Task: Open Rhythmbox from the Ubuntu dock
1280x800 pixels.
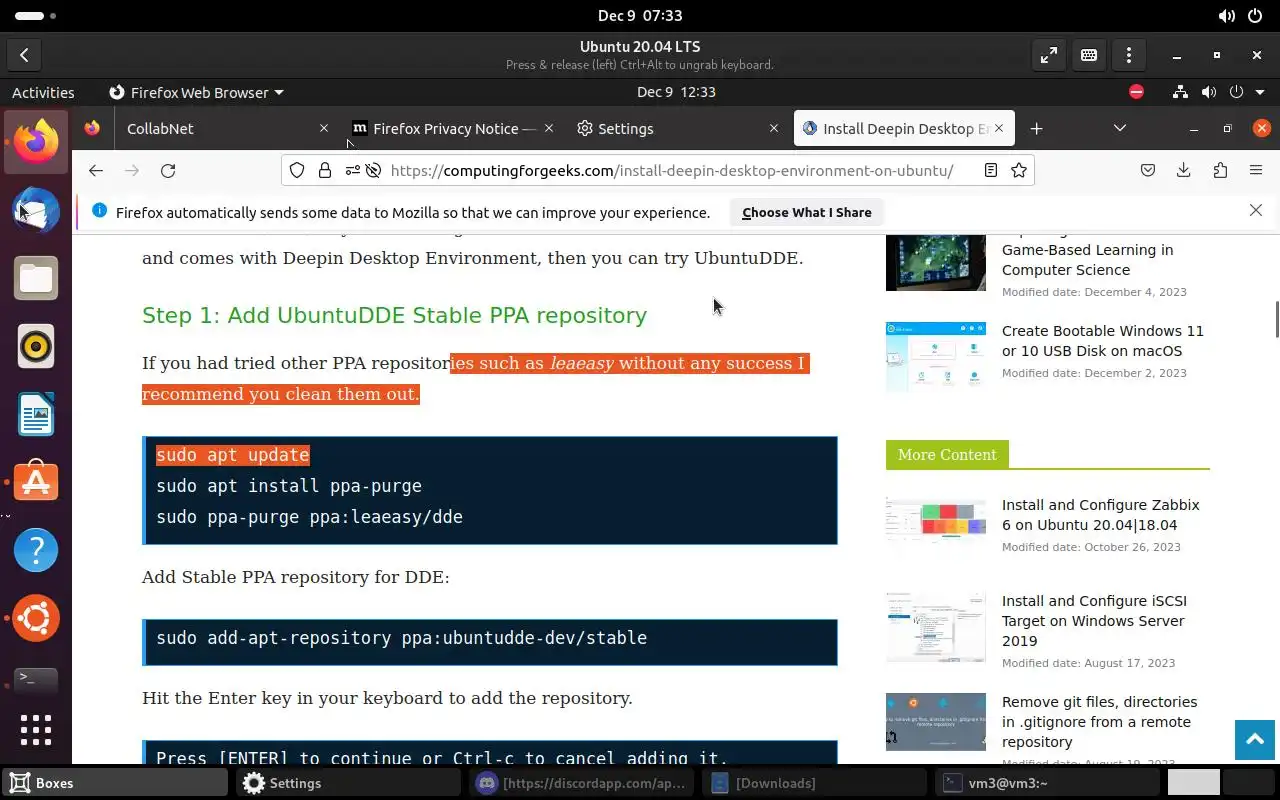Action: coord(36,346)
